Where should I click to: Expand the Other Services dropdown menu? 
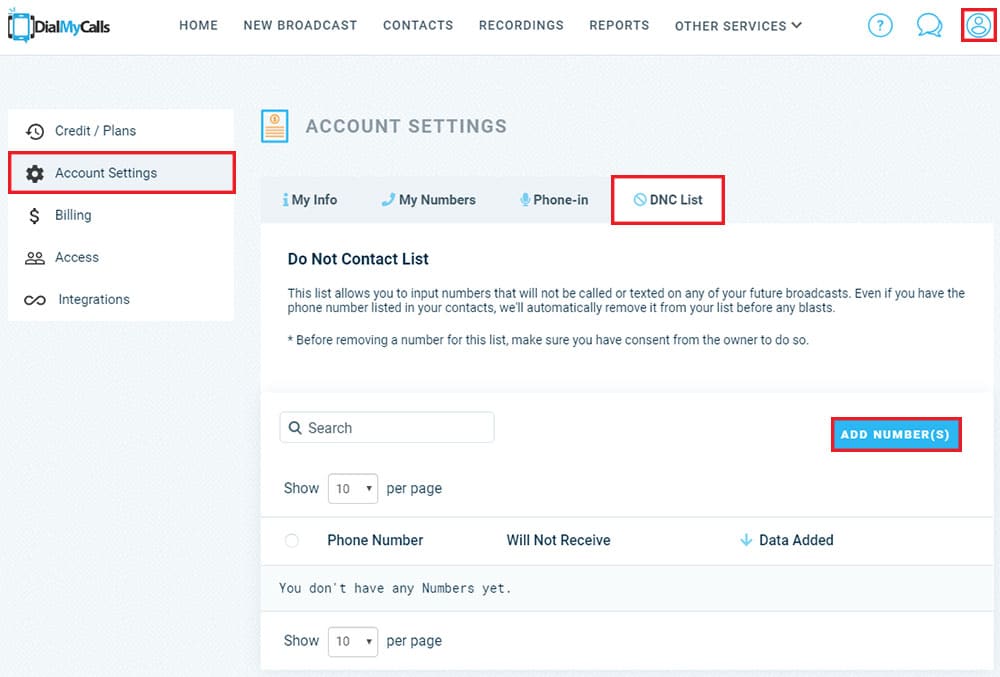coord(738,26)
